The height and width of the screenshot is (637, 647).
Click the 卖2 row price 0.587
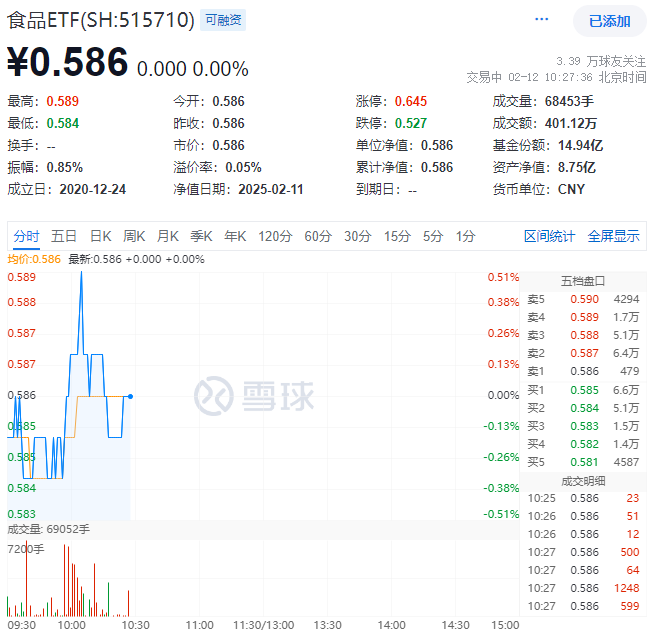584,353
